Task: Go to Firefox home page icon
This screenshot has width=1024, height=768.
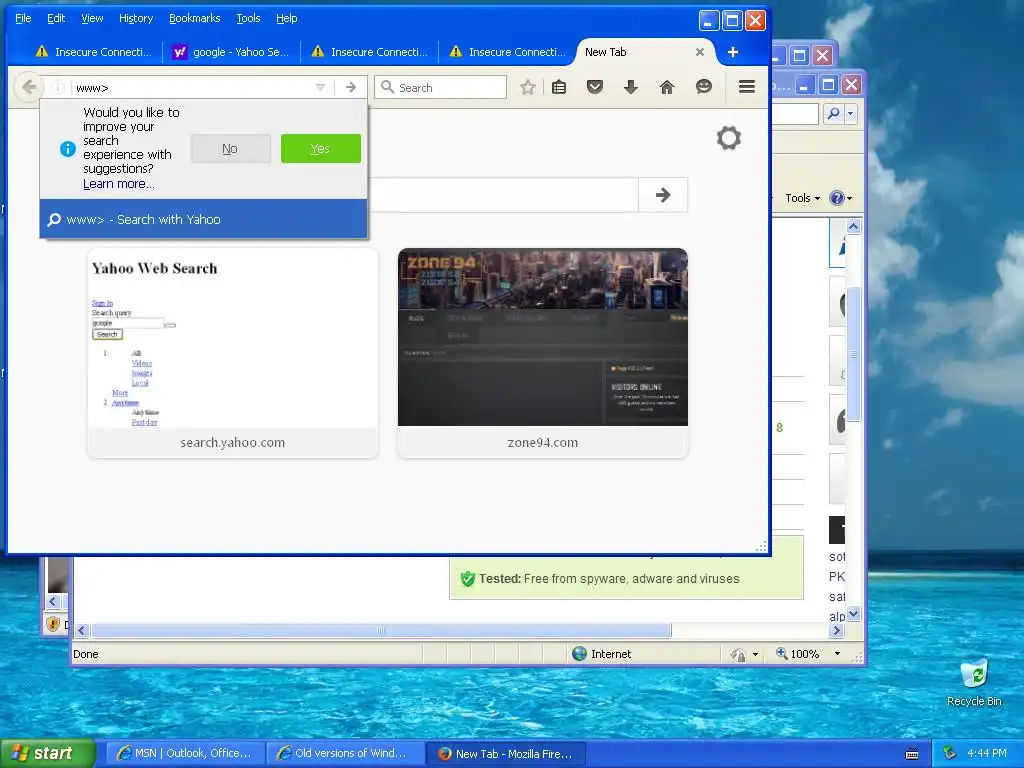Action: click(667, 87)
